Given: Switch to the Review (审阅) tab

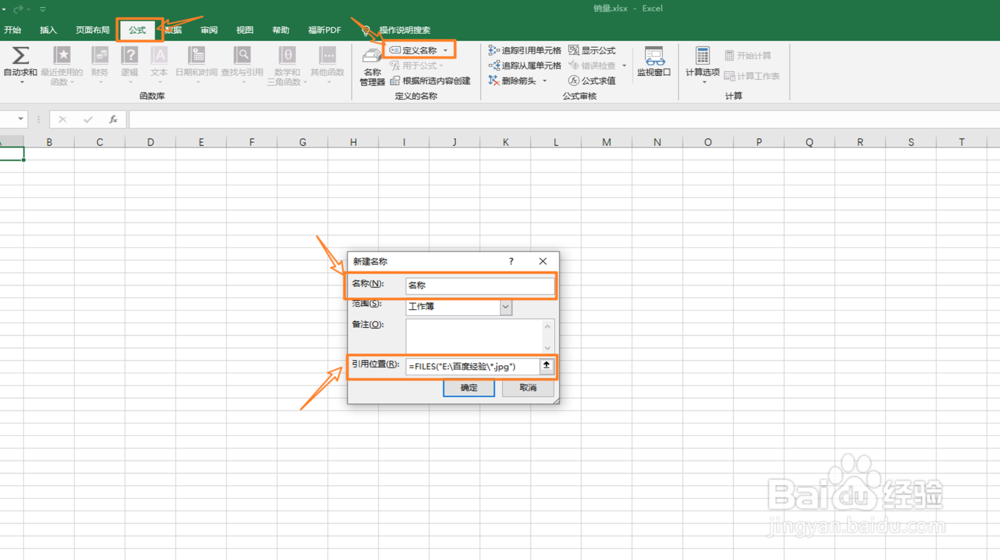Looking at the screenshot, I should click(209, 30).
